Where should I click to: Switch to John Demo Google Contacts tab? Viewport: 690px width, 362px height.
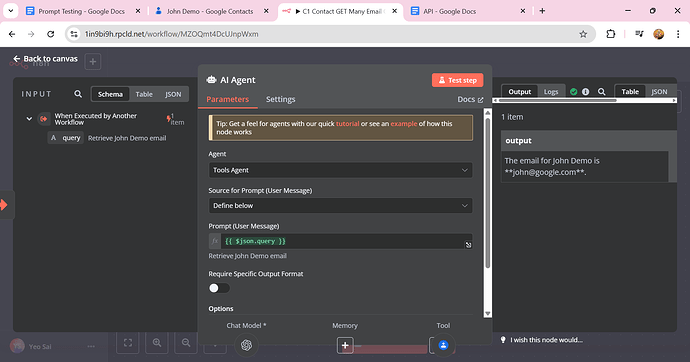[x=210, y=11]
